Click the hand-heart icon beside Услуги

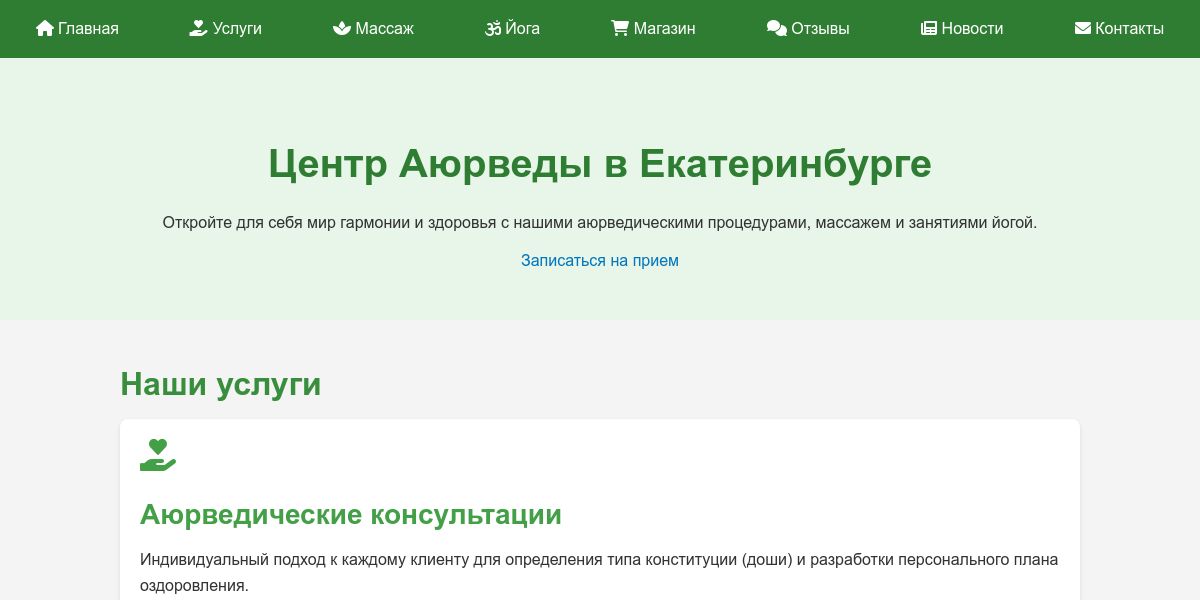[x=198, y=29]
